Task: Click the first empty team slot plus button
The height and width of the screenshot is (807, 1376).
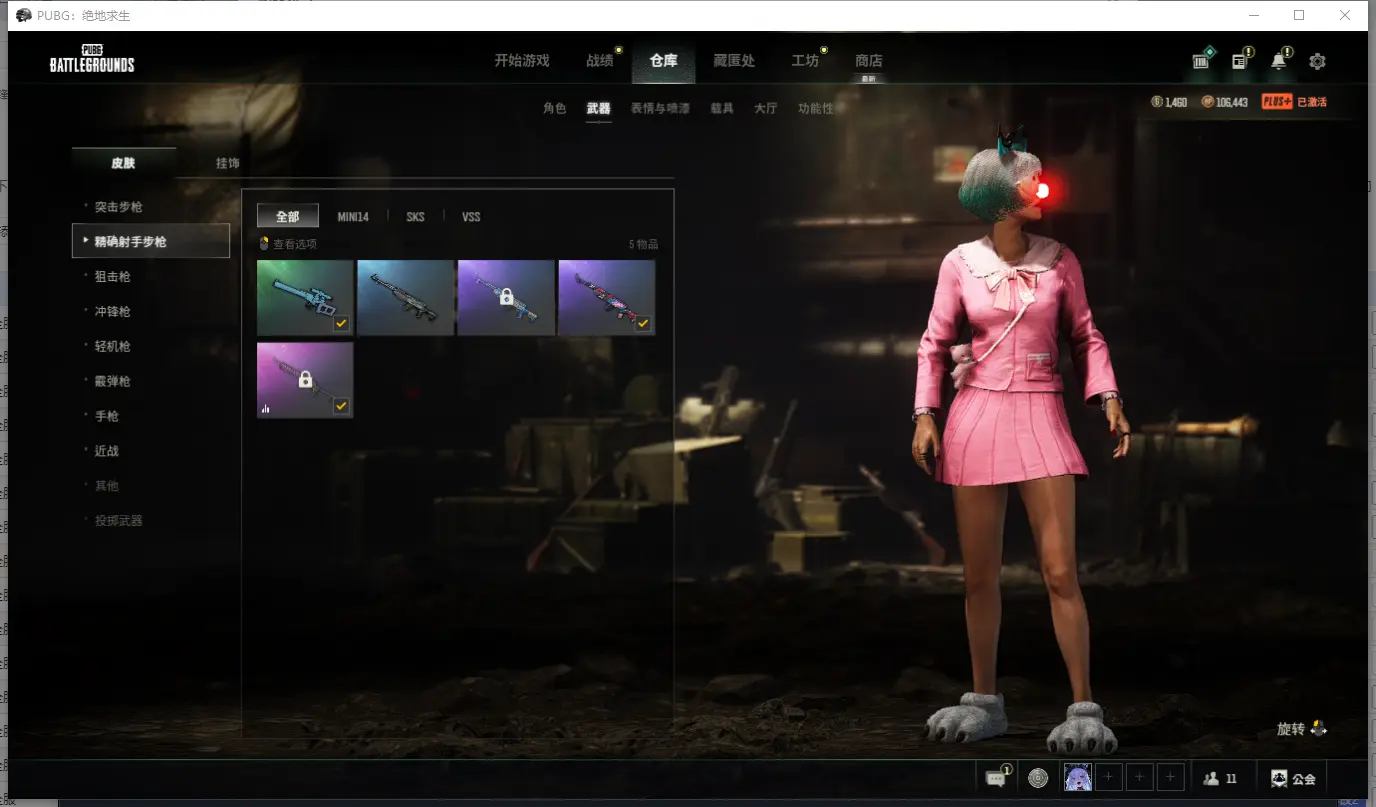Action: pyautogui.click(x=1109, y=778)
